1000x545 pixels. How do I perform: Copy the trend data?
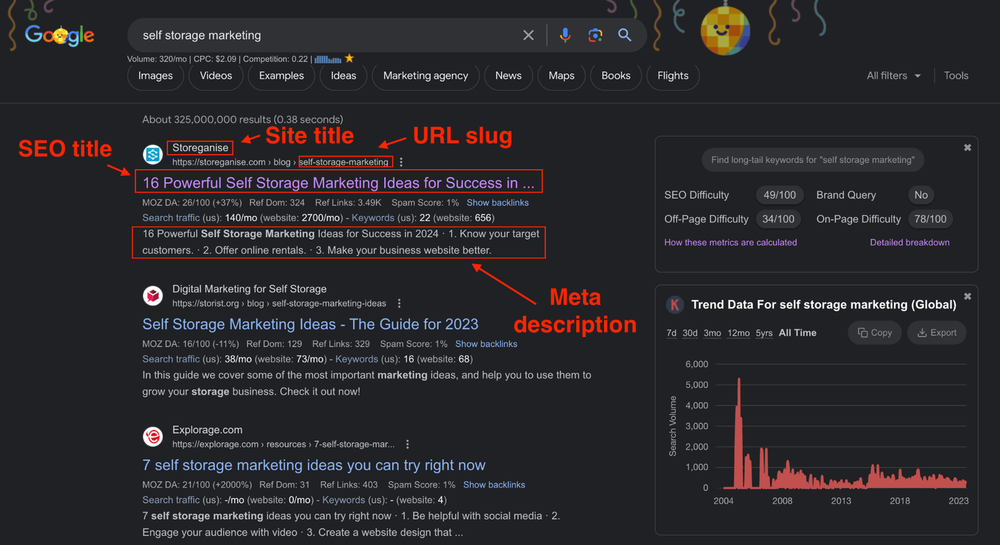[874, 333]
